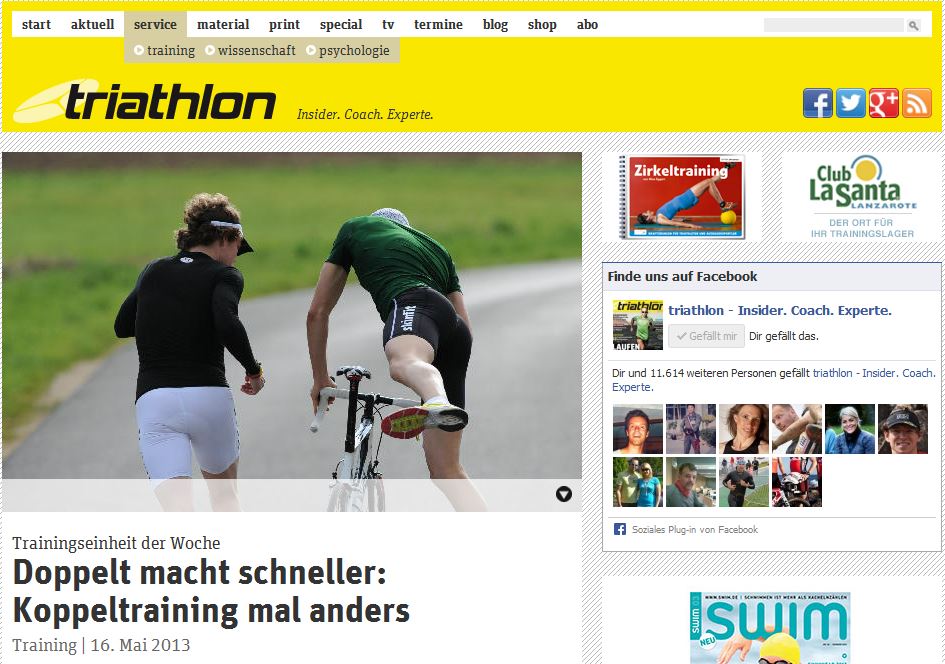Open the Doppelt macht schneller headline
Viewport: 945px width, 664px height.
click(211, 591)
